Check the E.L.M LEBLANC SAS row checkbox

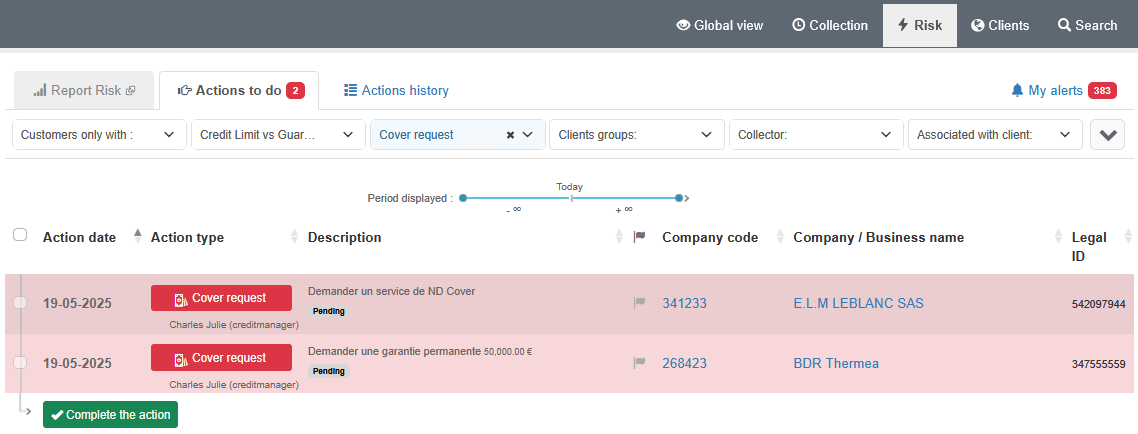(x=20, y=303)
